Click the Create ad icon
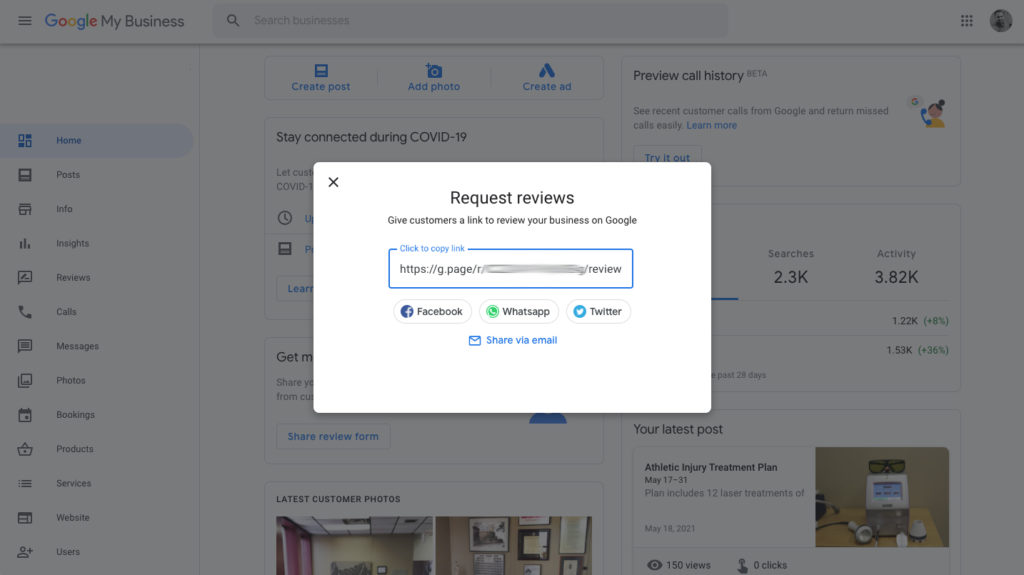The width and height of the screenshot is (1024, 575). (547, 71)
